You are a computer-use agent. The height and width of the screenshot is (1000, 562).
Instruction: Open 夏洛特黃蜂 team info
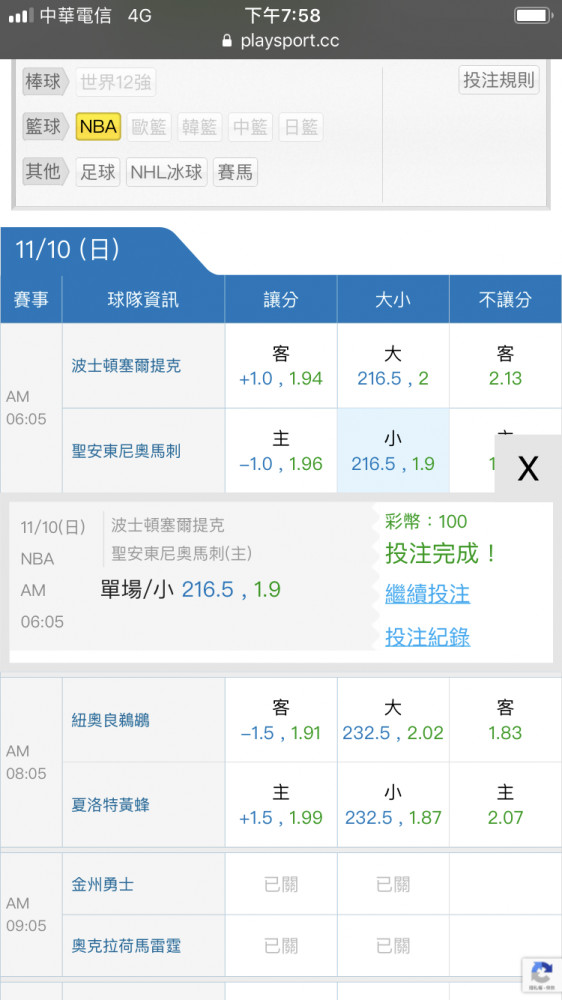coord(110,805)
